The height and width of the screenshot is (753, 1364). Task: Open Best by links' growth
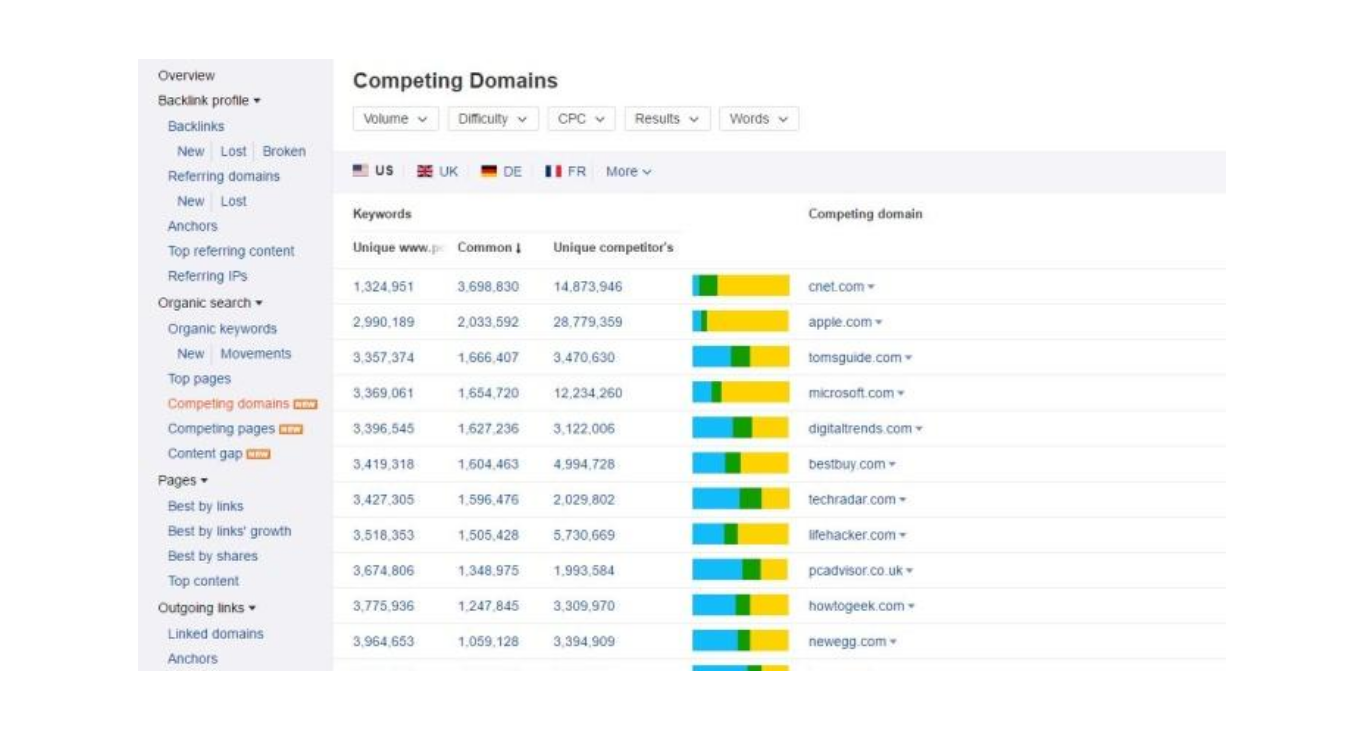[229, 532]
